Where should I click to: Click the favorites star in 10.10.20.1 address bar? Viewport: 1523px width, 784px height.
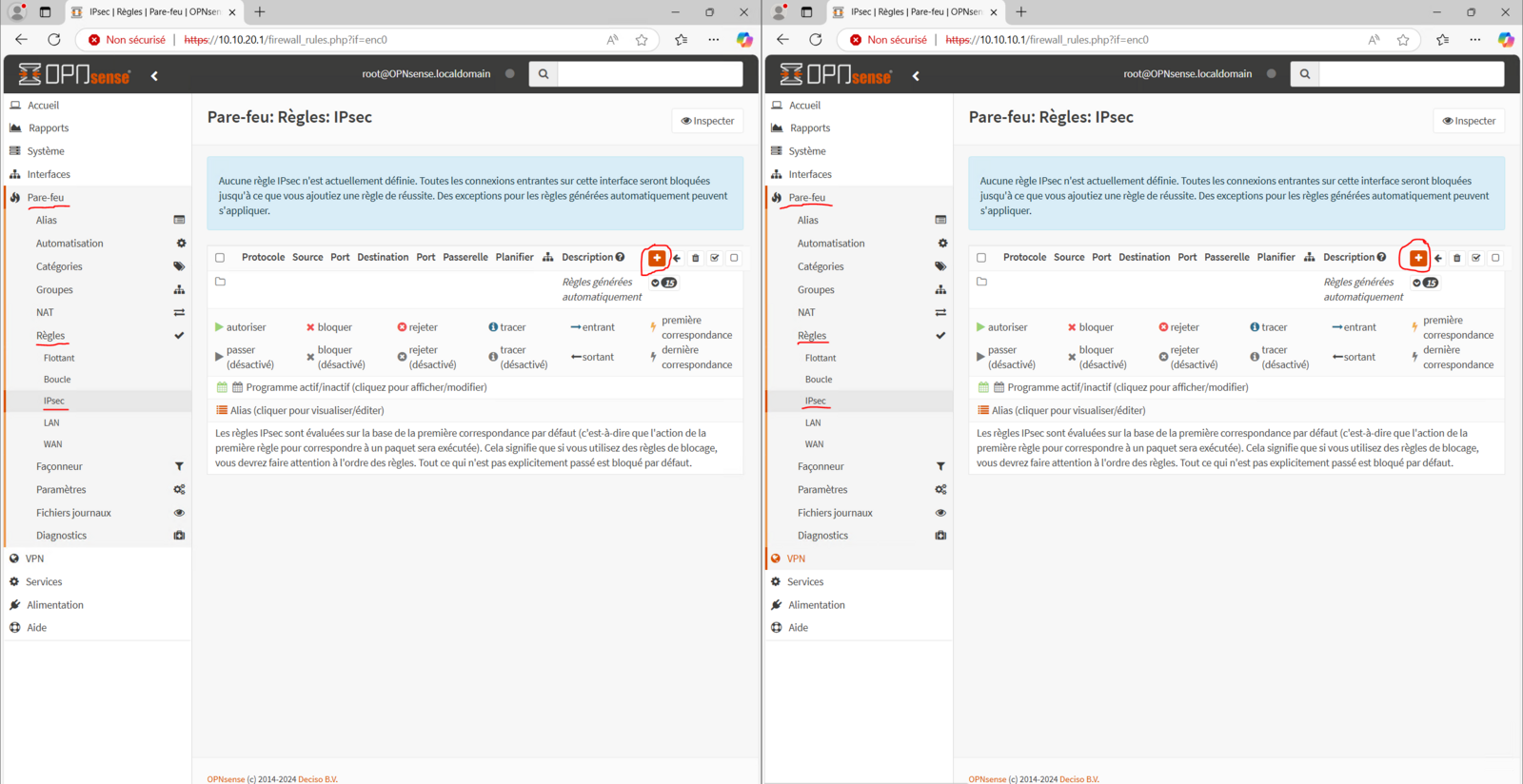pyautogui.click(x=642, y=40)
